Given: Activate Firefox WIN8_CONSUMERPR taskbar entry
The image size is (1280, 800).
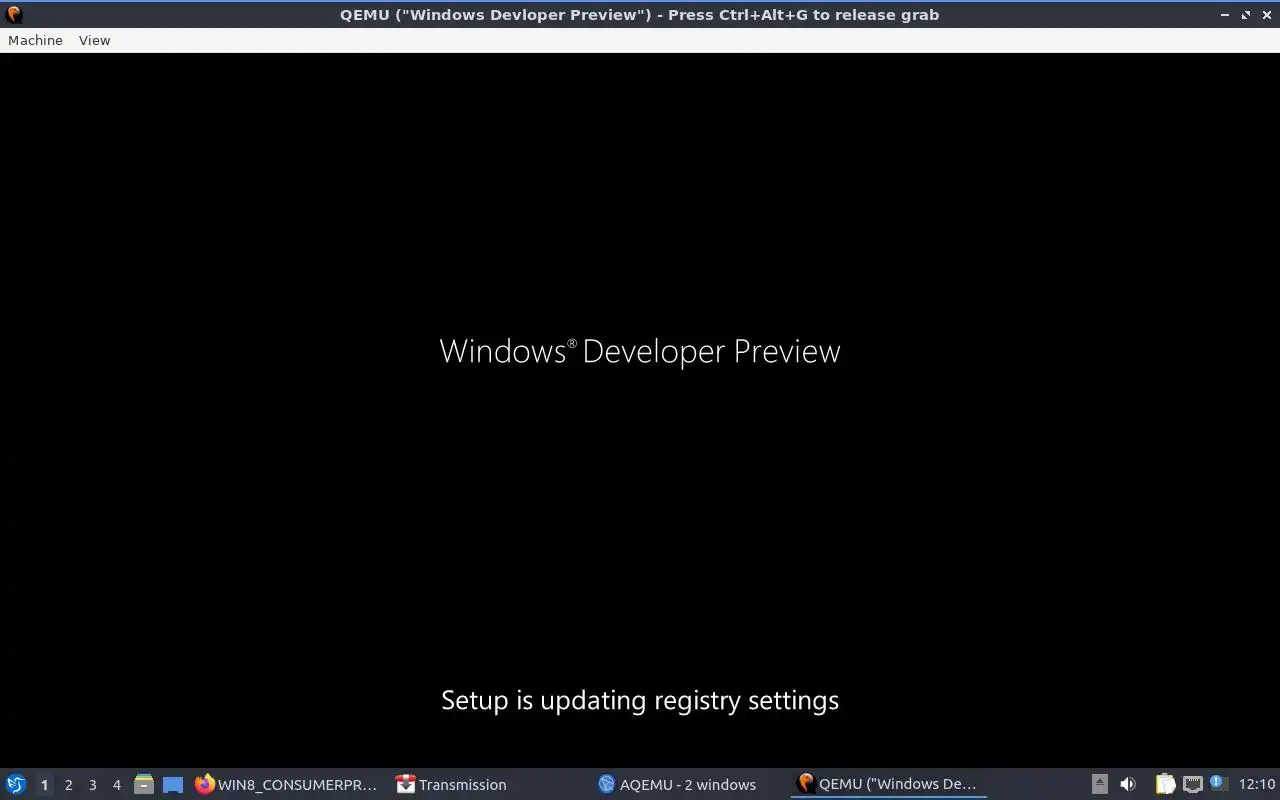Looking at the screenshot, I should pos(287,784).
